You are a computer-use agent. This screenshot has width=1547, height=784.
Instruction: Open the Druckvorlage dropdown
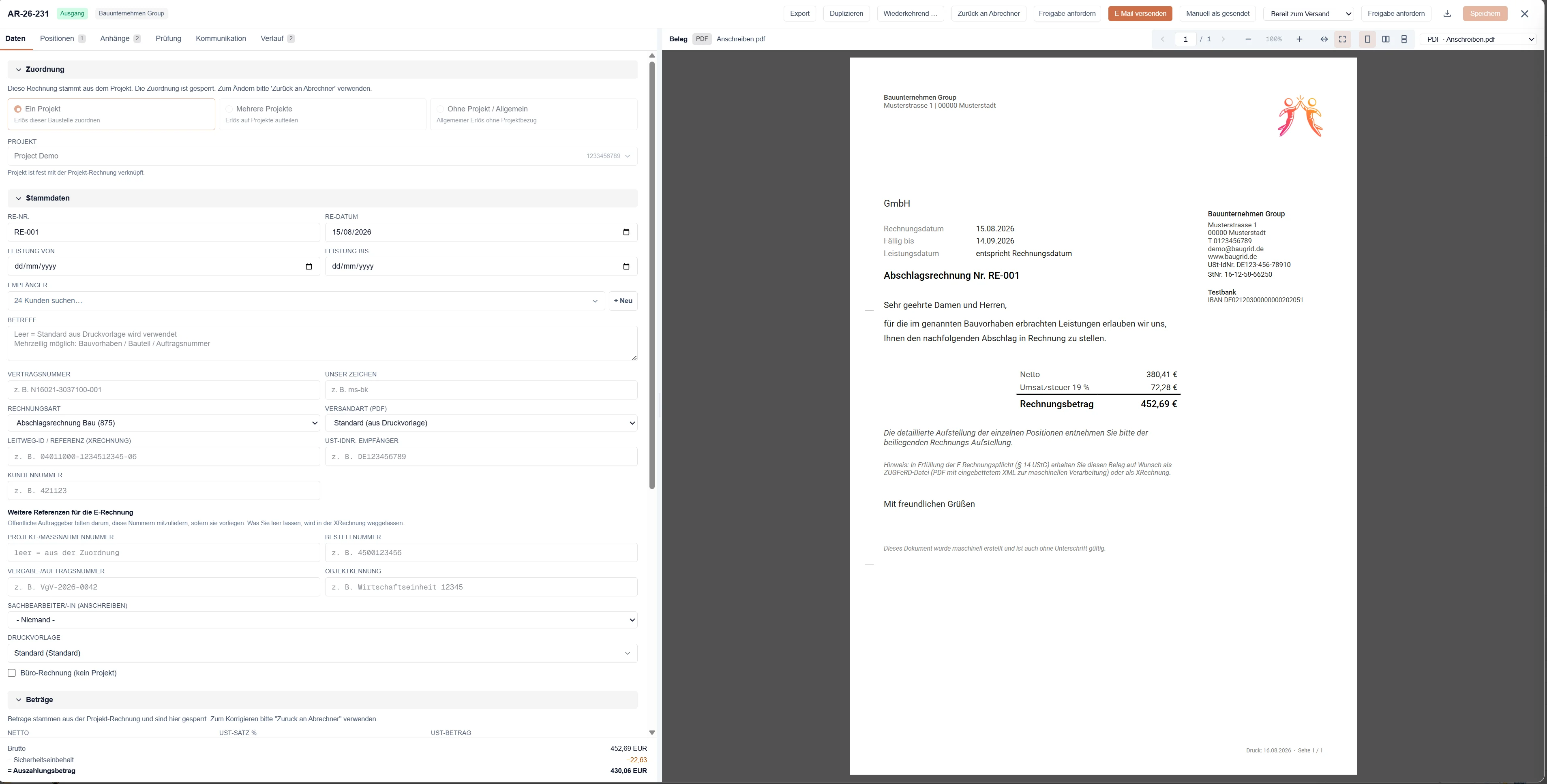coord(322,653)
